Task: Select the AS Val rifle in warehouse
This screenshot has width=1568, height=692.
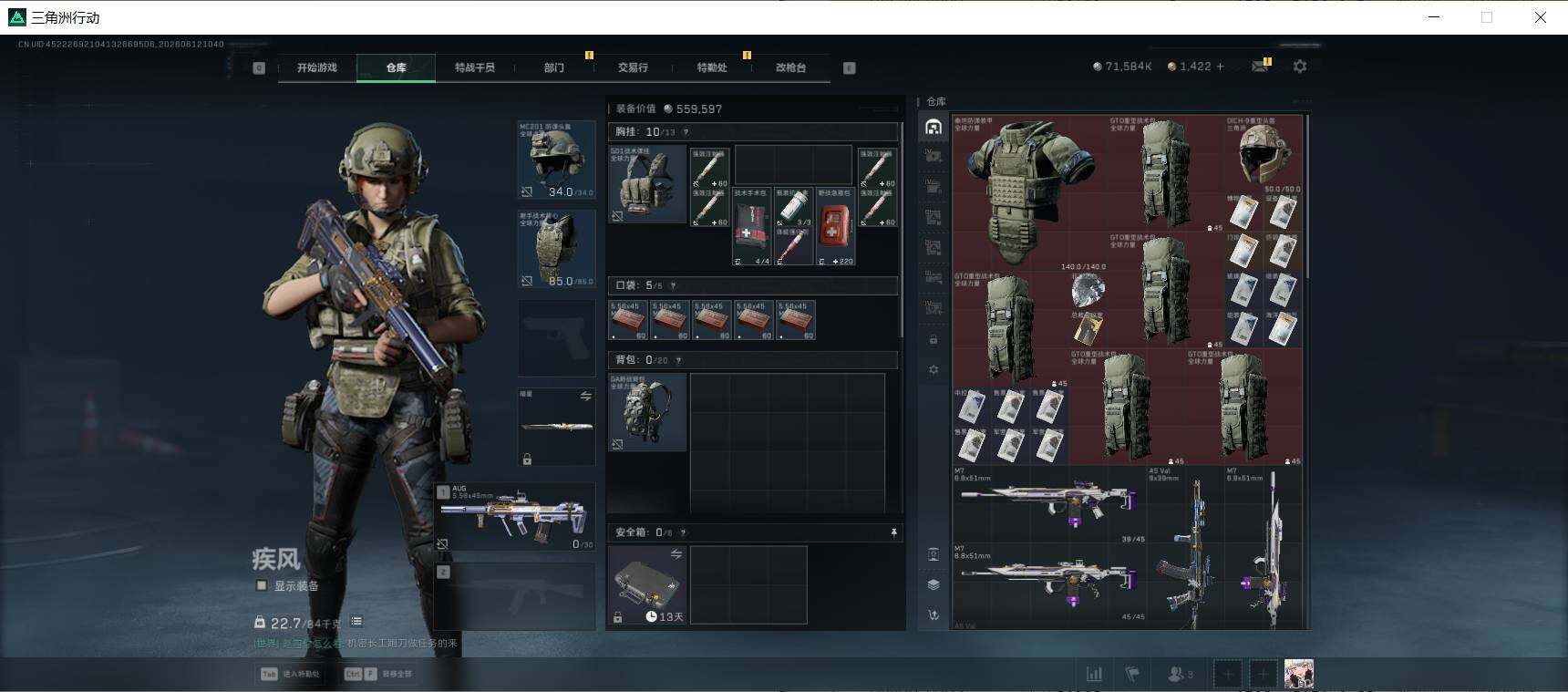Action: pyautogui.click(x=1185, y=548)
